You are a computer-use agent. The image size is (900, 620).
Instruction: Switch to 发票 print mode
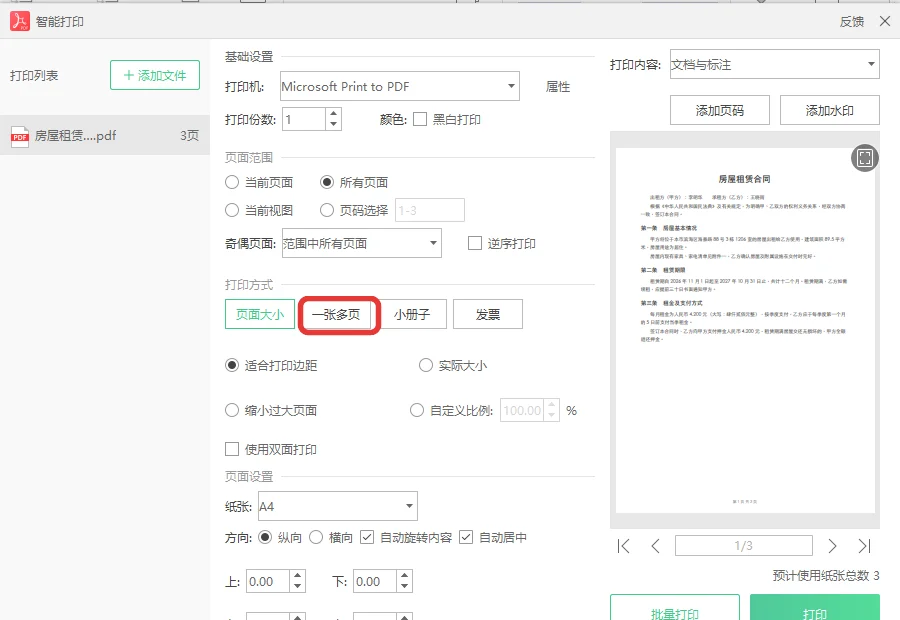tap(488, 315)
